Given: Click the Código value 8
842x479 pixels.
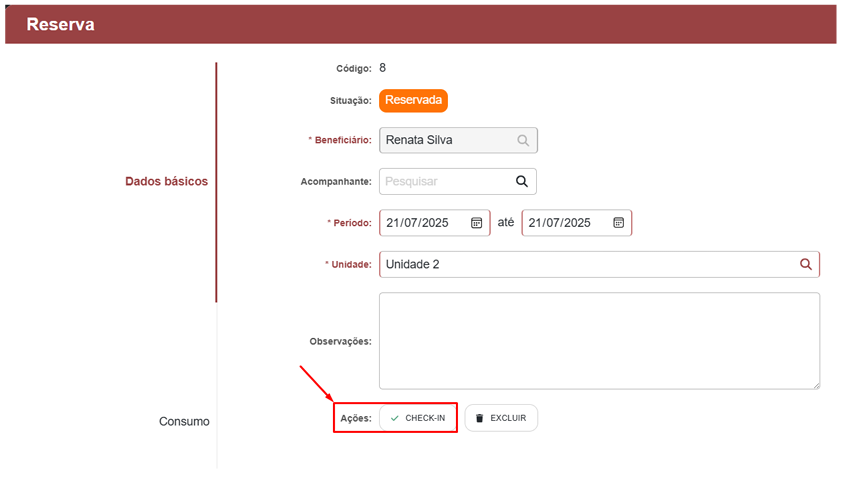Looking at the screenshot, I should point(382,68).
